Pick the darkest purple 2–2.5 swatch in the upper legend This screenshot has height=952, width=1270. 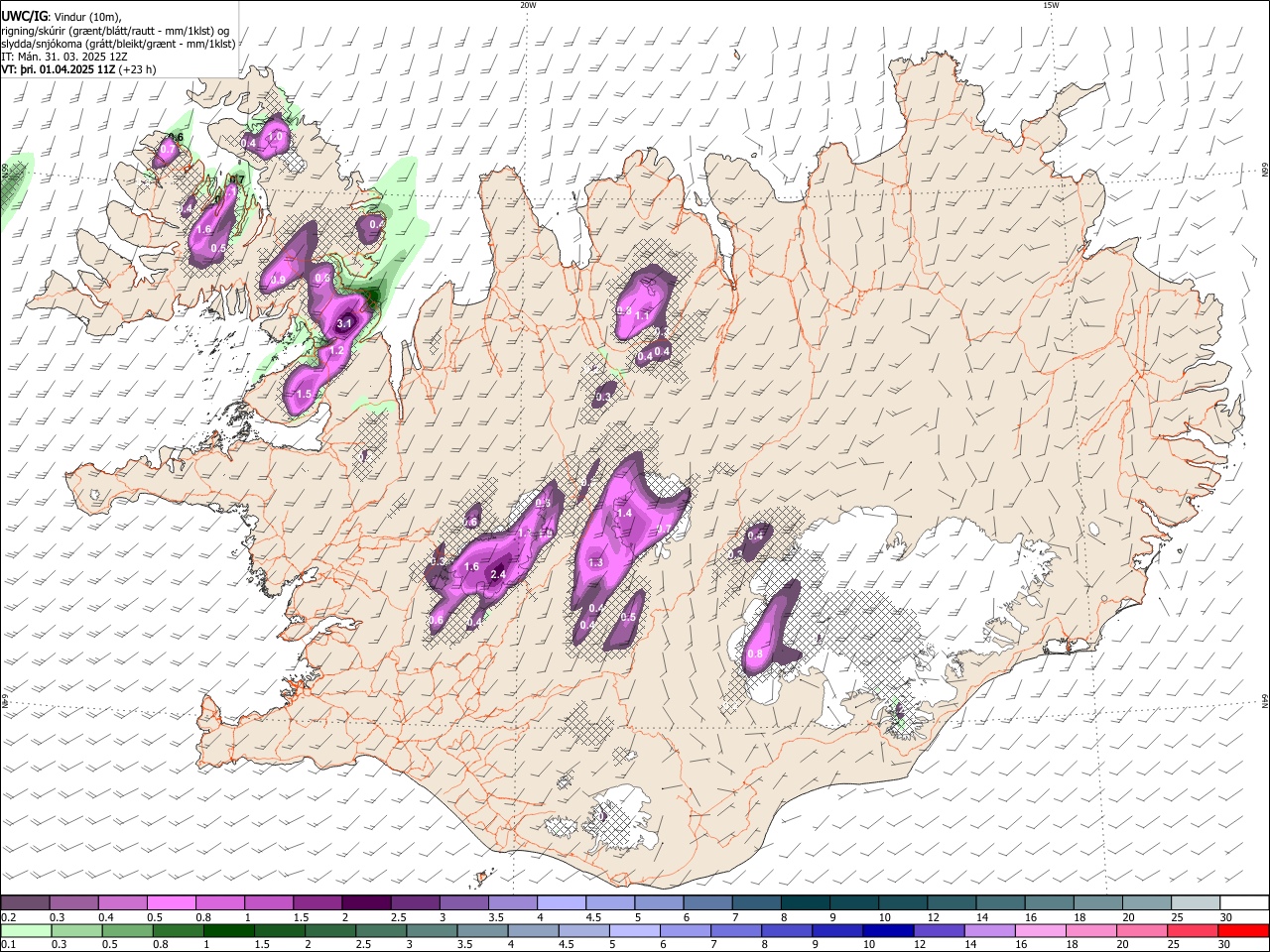coord(366,902)
